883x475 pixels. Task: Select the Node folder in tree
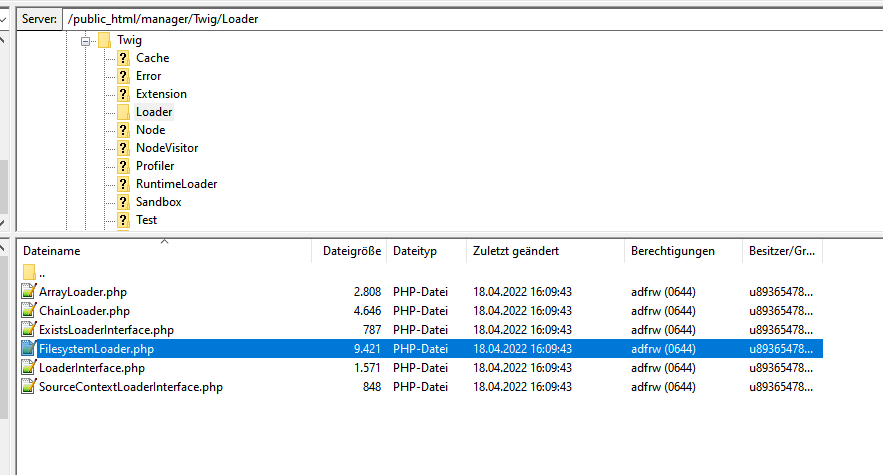click(x=150, y=130)
